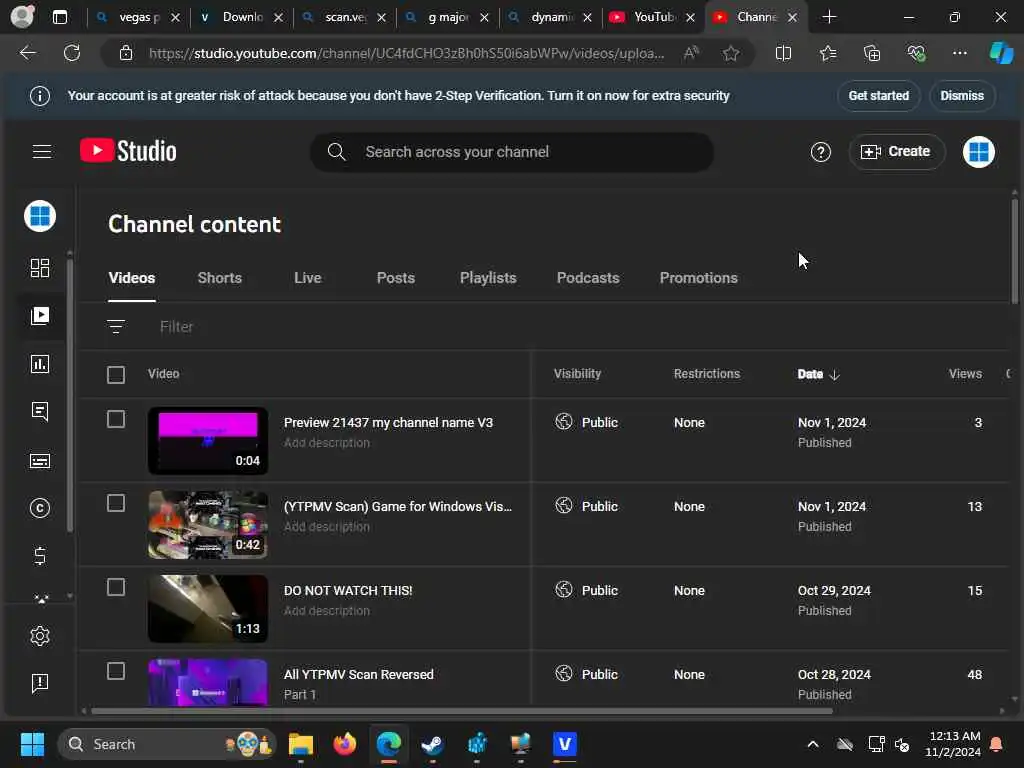Open Steam from the taskbar
The height and width of the screenshot is (768, 1024).
tap(432, 744)
